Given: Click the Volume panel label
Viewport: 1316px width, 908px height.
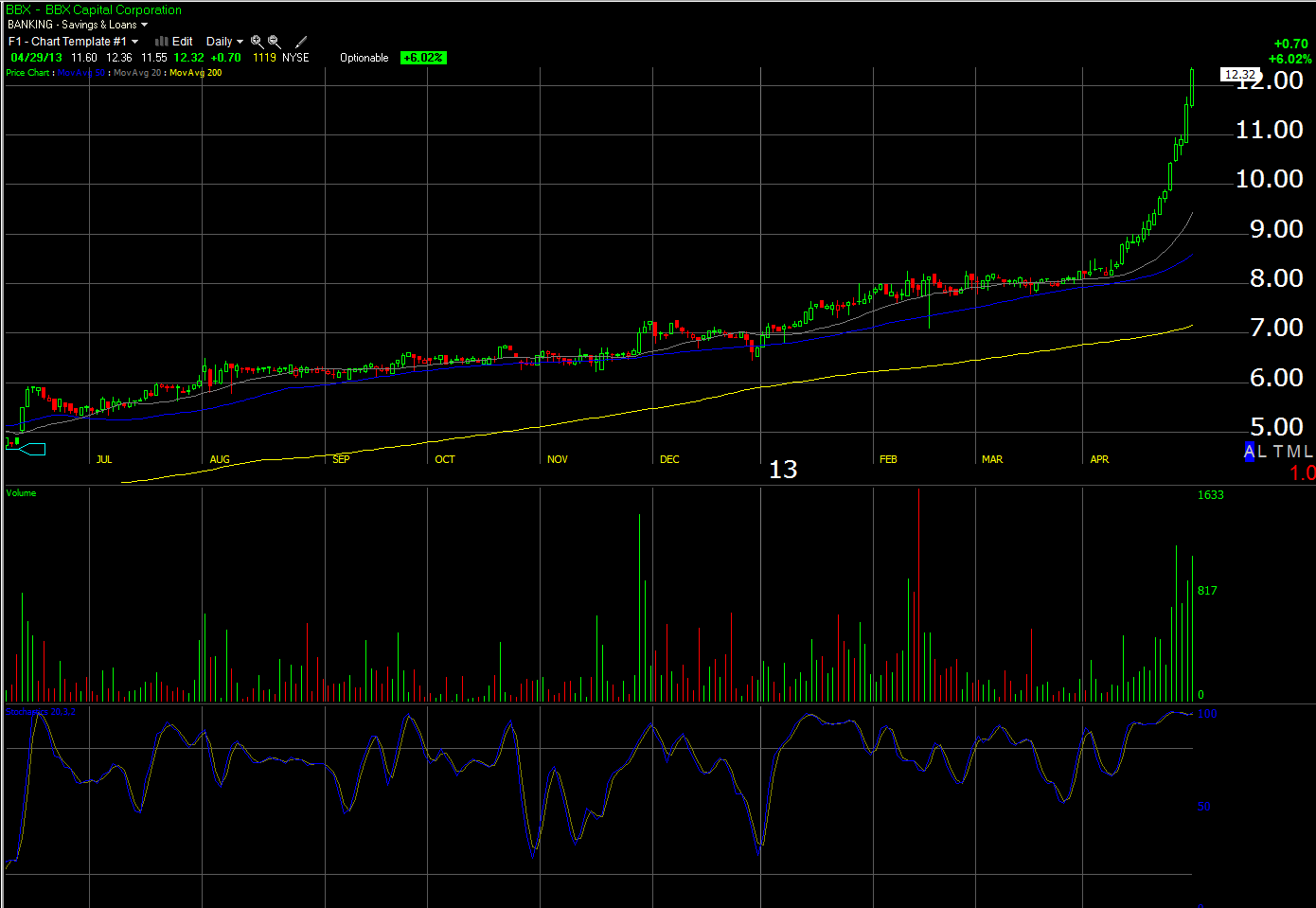Looking at the screenshot, I should tap(21, 492).
